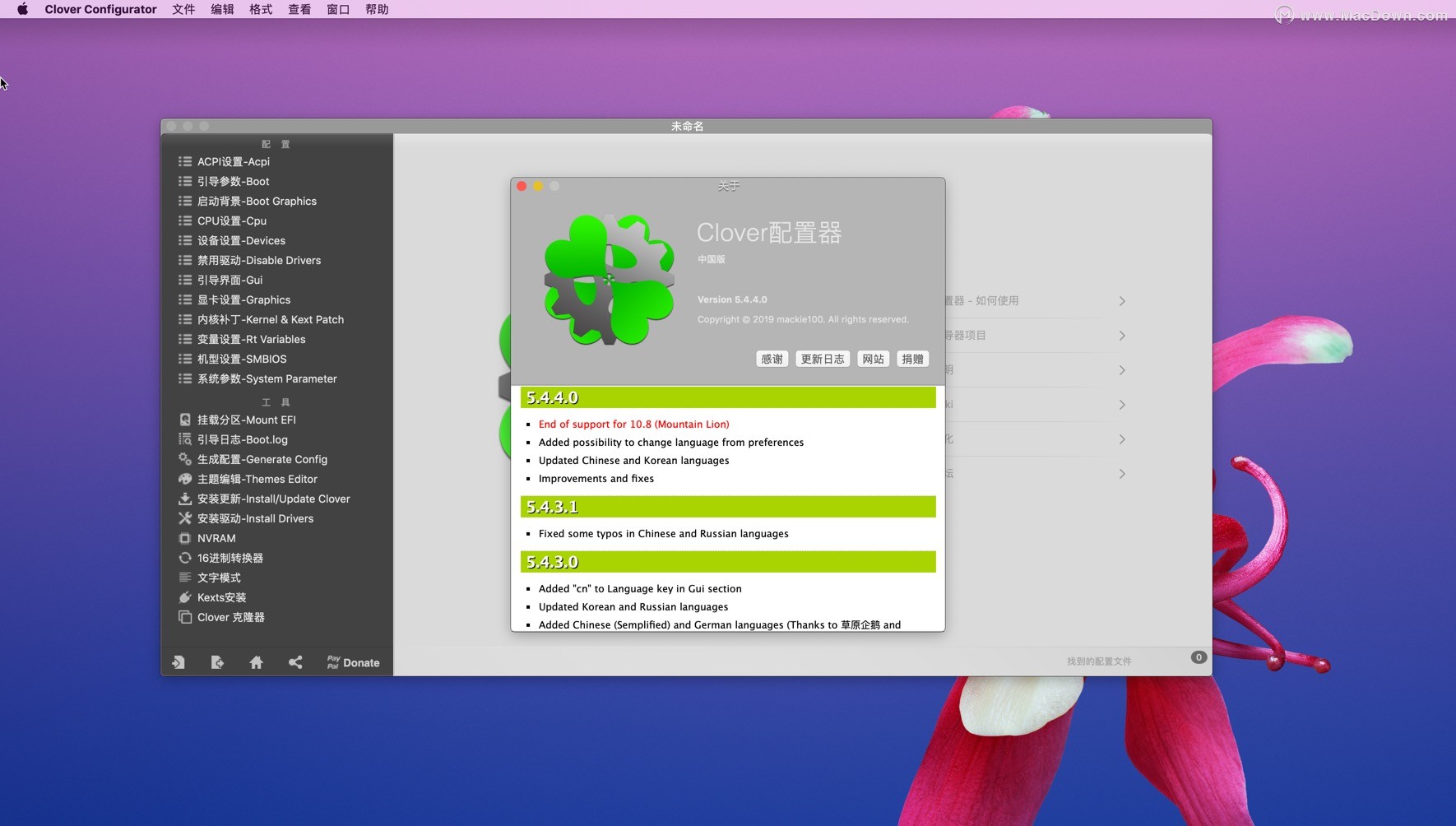The height and width of the screenshot is (826, 1456).
Task: Open the Boot.log magnifier icon
Action: 185,439
